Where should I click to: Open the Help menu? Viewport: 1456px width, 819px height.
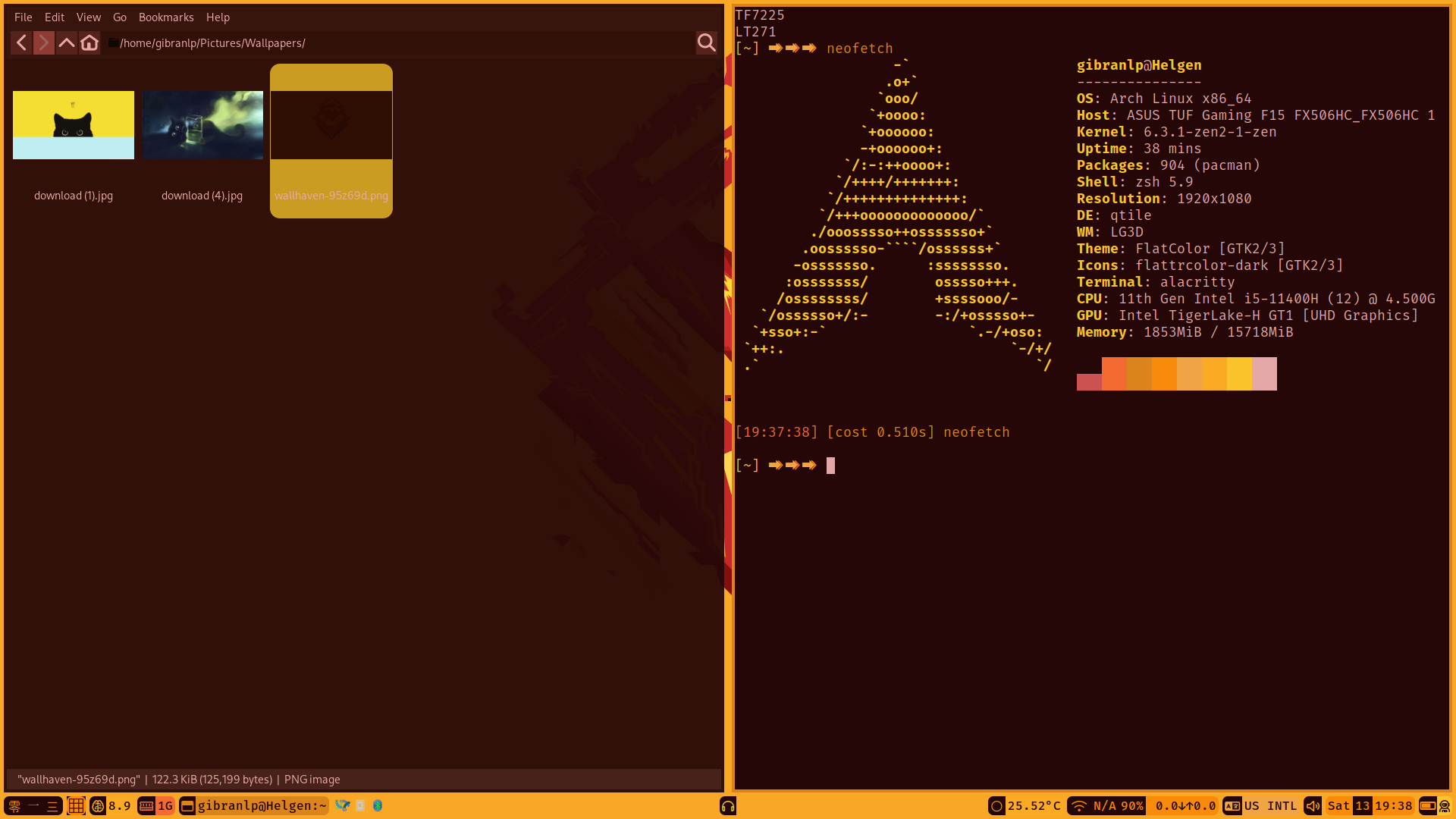pyautogui.click(x=218, y=17)
